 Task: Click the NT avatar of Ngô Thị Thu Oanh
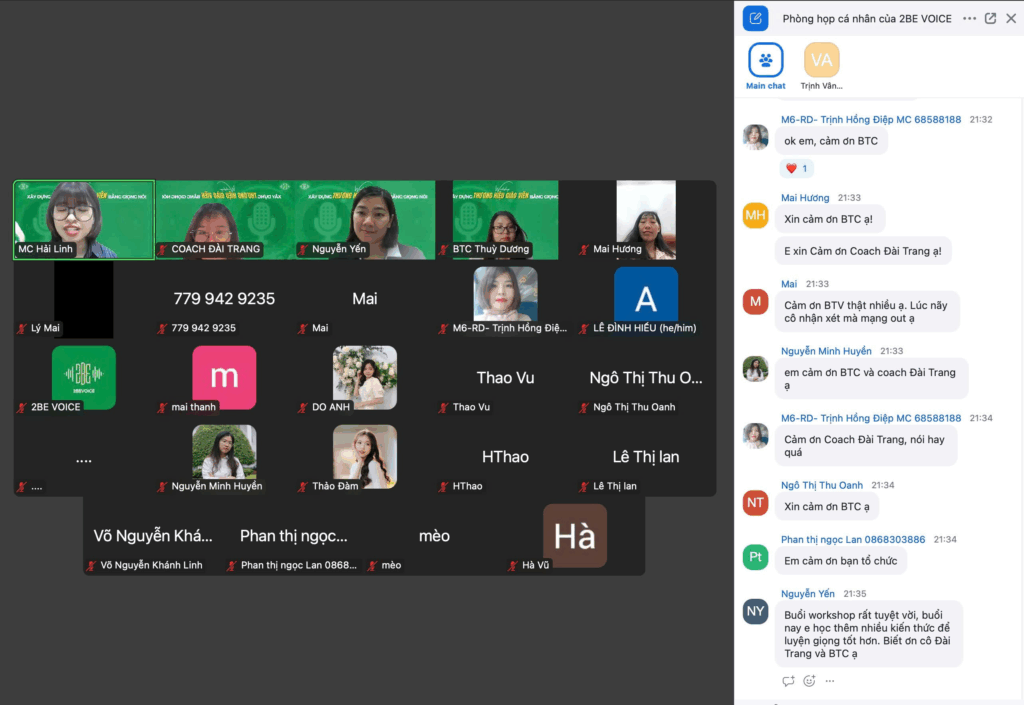755,504
